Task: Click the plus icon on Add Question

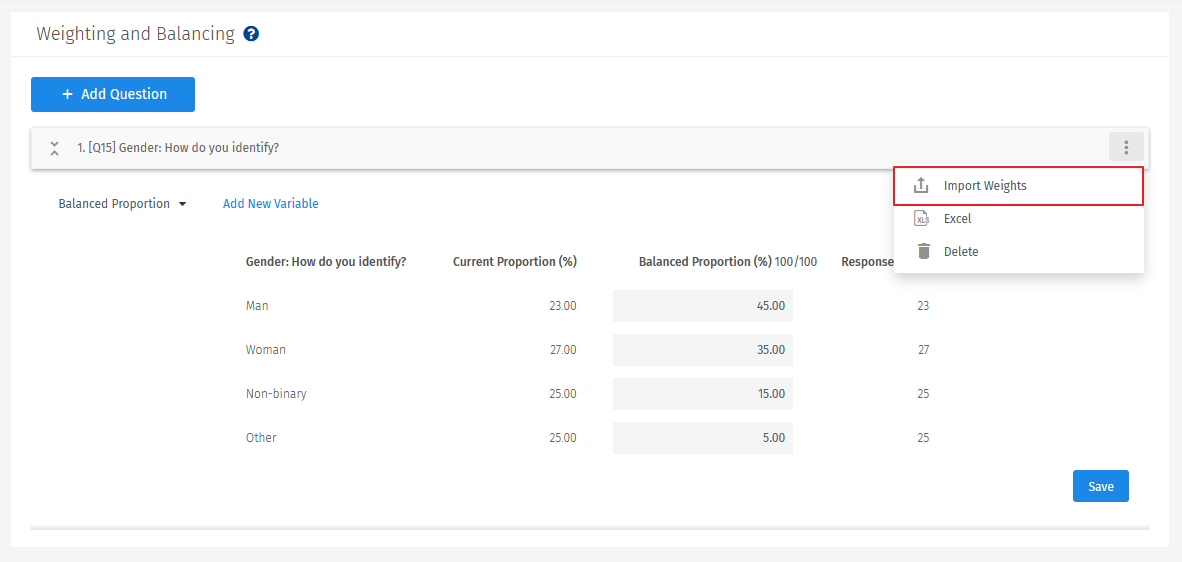Action: coord(67,94)
